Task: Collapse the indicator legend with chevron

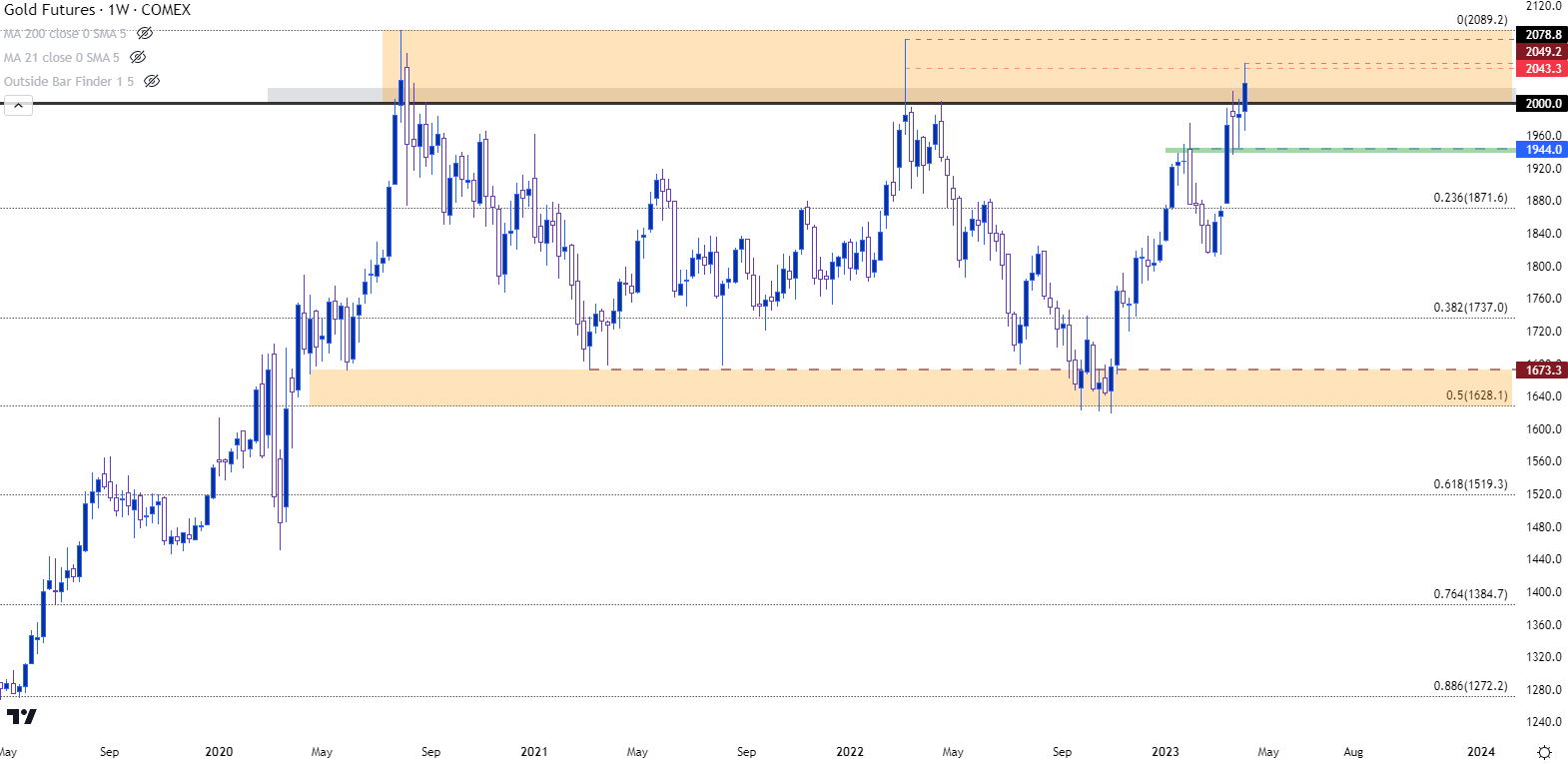Action: [18, 105]
